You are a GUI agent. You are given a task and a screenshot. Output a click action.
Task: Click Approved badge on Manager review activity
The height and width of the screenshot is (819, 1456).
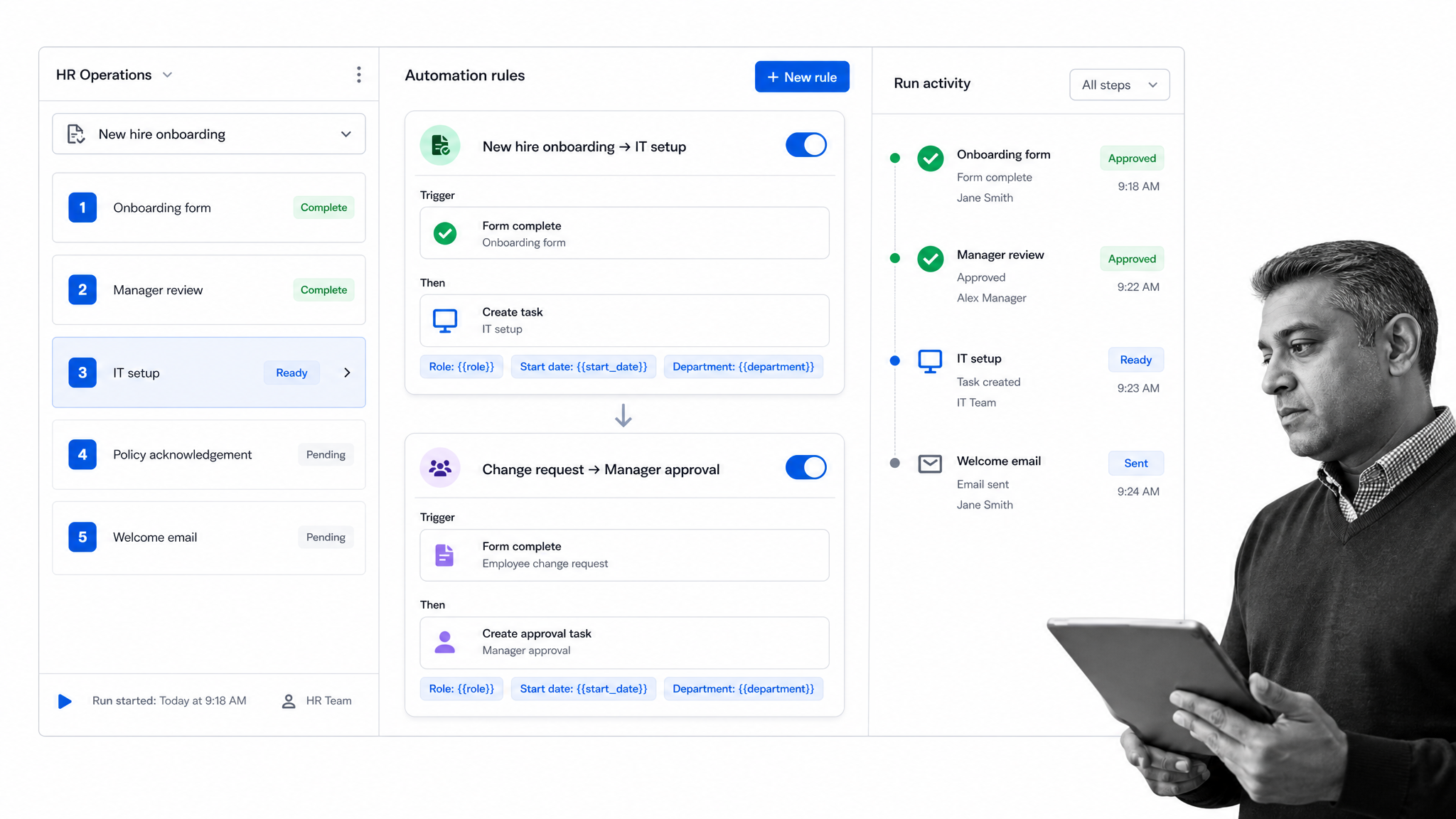[1132, 259]
